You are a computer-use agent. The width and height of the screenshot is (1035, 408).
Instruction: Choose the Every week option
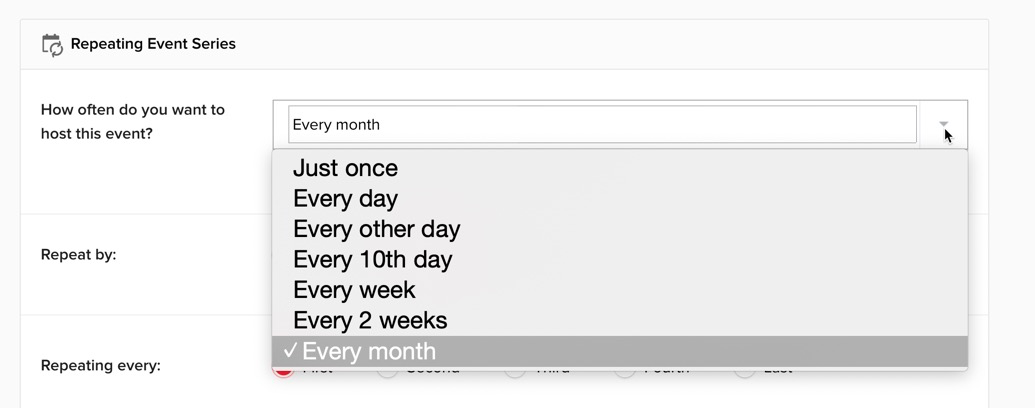coord(354,290)
